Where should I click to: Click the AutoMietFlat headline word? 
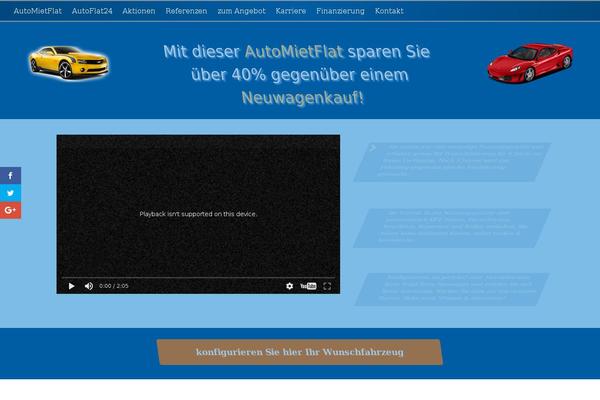[293, 52]
